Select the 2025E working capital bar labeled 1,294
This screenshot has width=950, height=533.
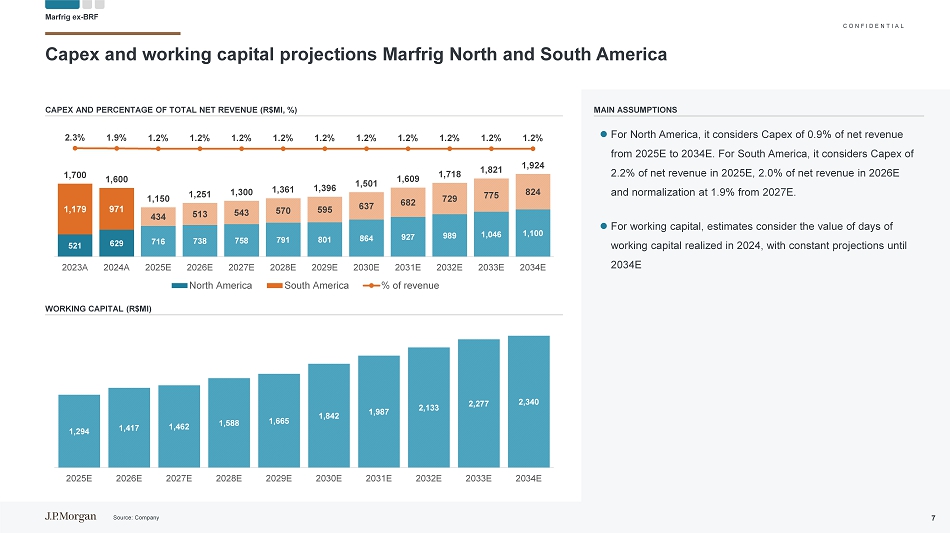[x=79, y=430]
